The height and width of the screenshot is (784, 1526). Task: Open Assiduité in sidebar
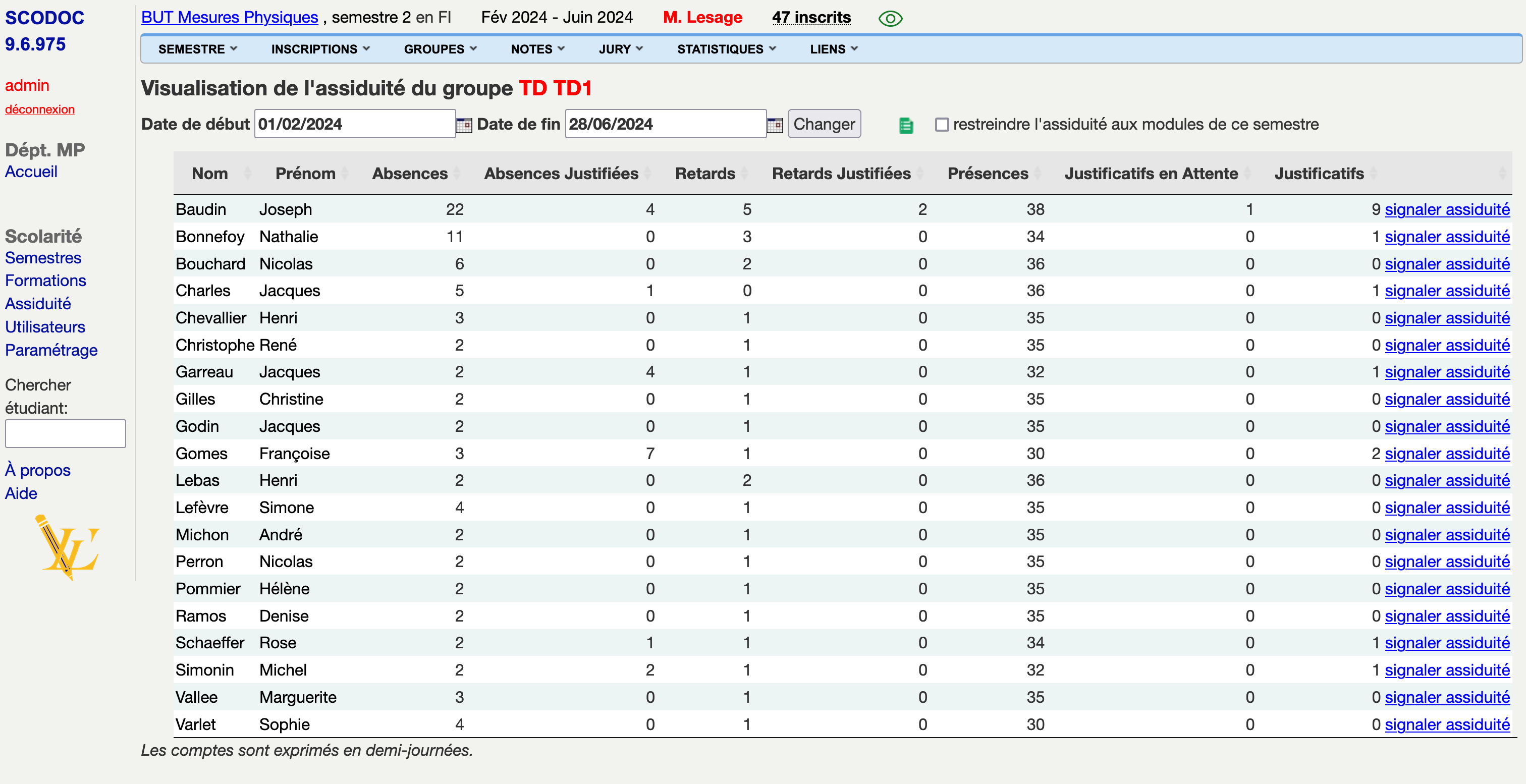pyautogui.click(x=38, y=304)
